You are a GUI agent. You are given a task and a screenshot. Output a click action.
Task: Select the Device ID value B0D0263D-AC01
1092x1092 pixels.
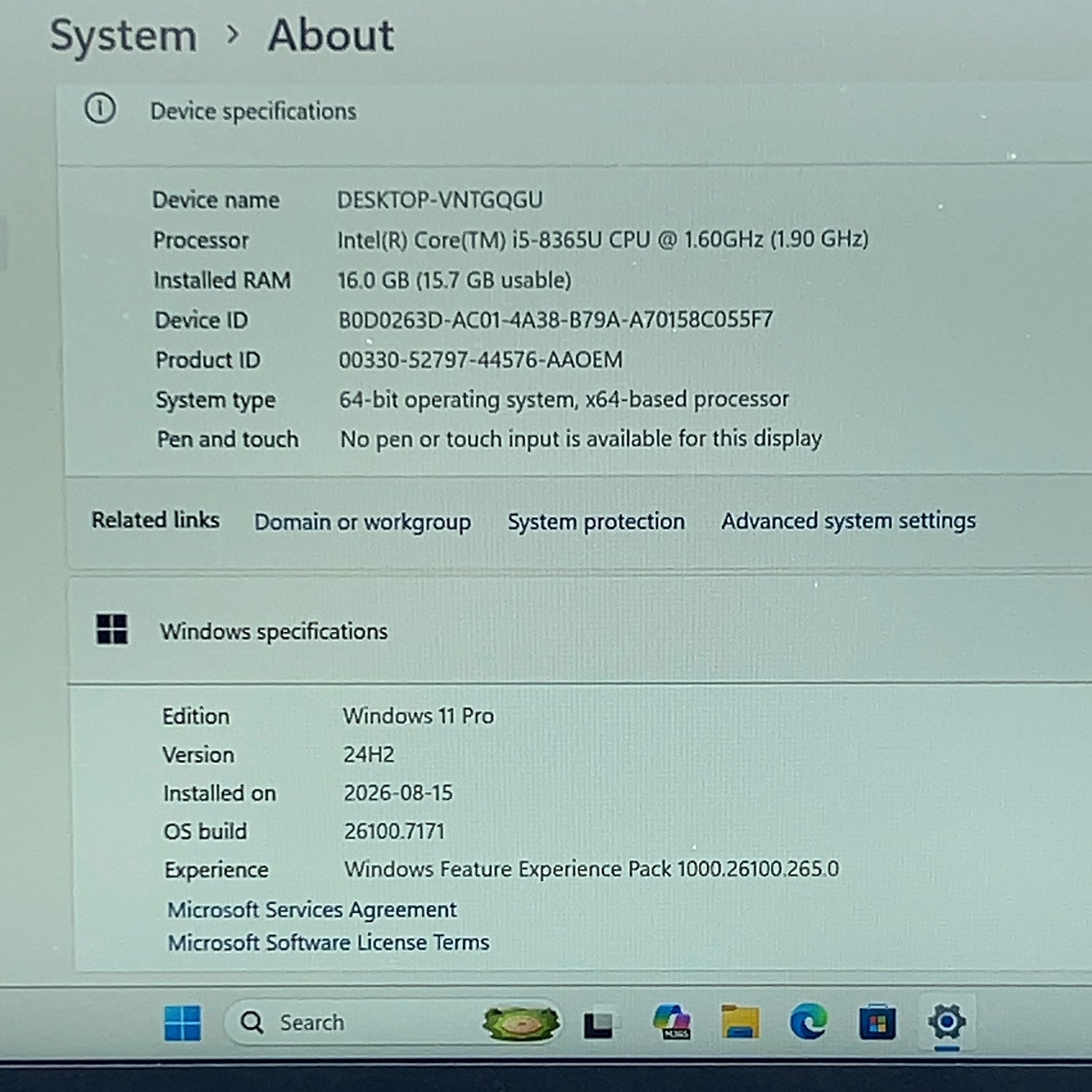click(555, 320)
